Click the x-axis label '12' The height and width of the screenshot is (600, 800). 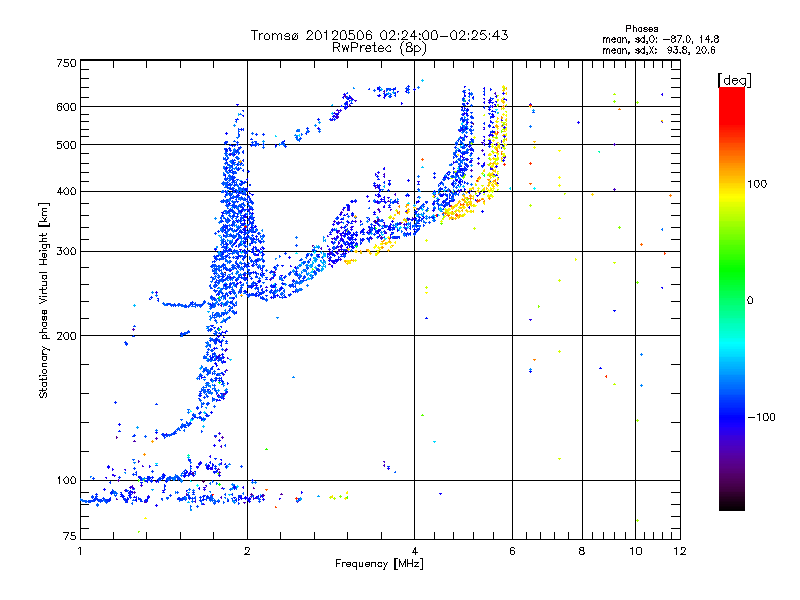tap(680, 551)
